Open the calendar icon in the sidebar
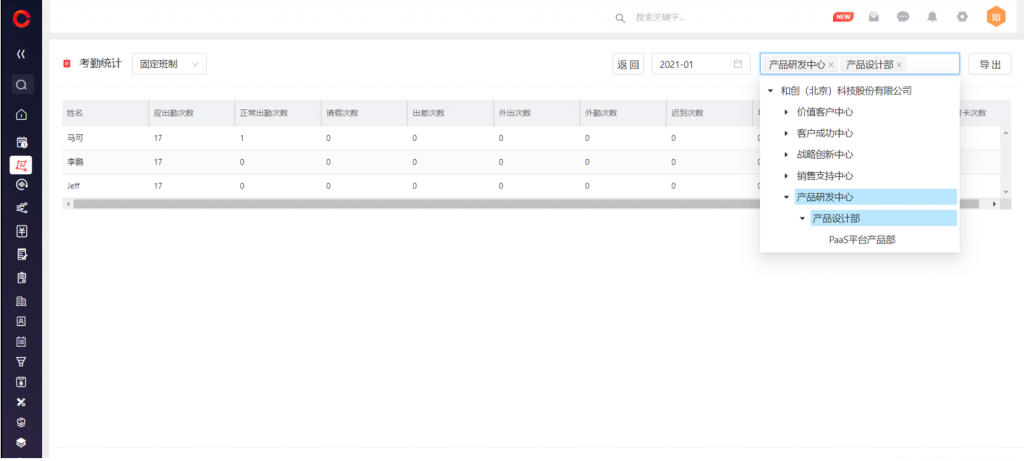Image resolution: width=1024 pixels, height=461 pixels. [x=21, y=141]
